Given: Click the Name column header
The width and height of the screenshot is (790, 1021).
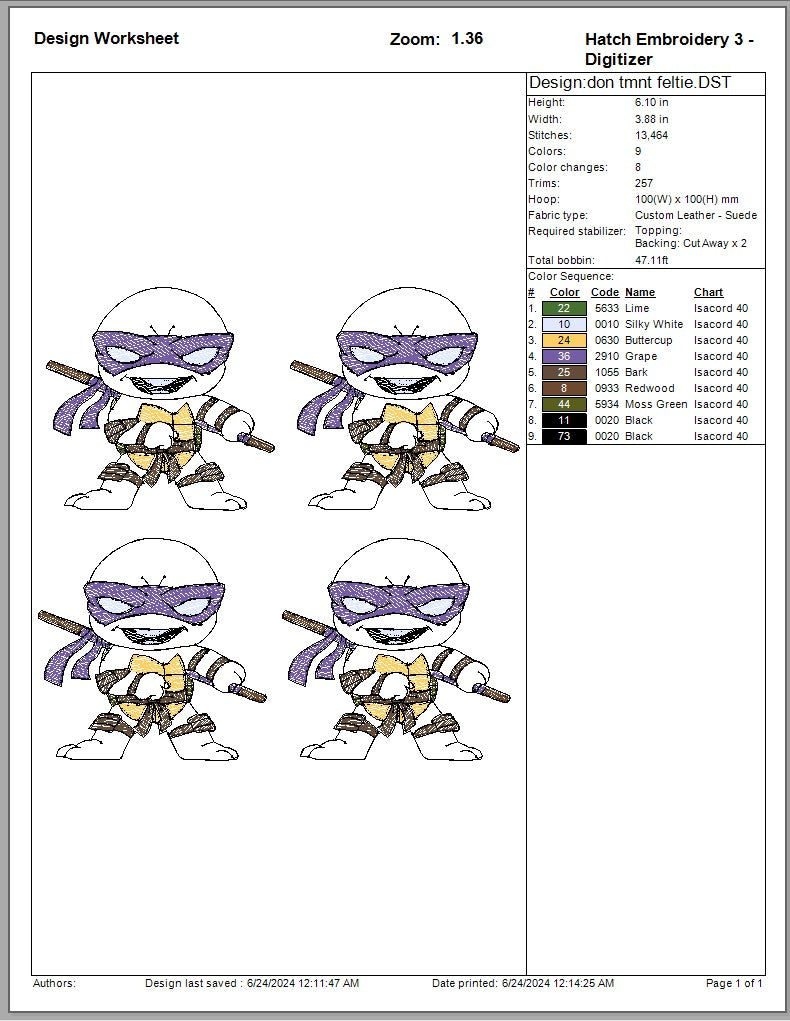Looking at the screenshot, I should tap(640, 292).
